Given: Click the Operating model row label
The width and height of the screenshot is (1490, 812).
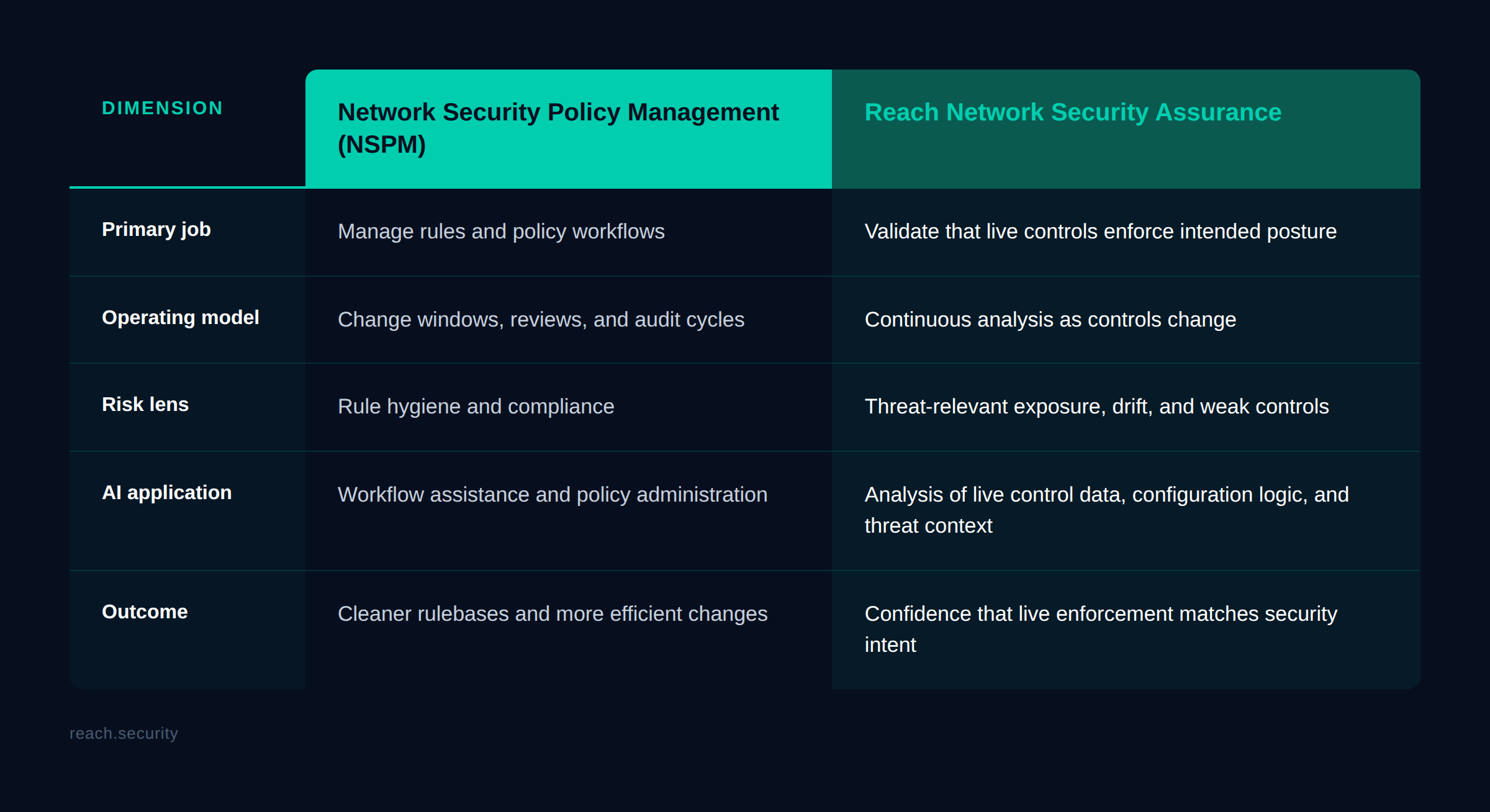Looking at the screenshot, I should click(181, 317).
